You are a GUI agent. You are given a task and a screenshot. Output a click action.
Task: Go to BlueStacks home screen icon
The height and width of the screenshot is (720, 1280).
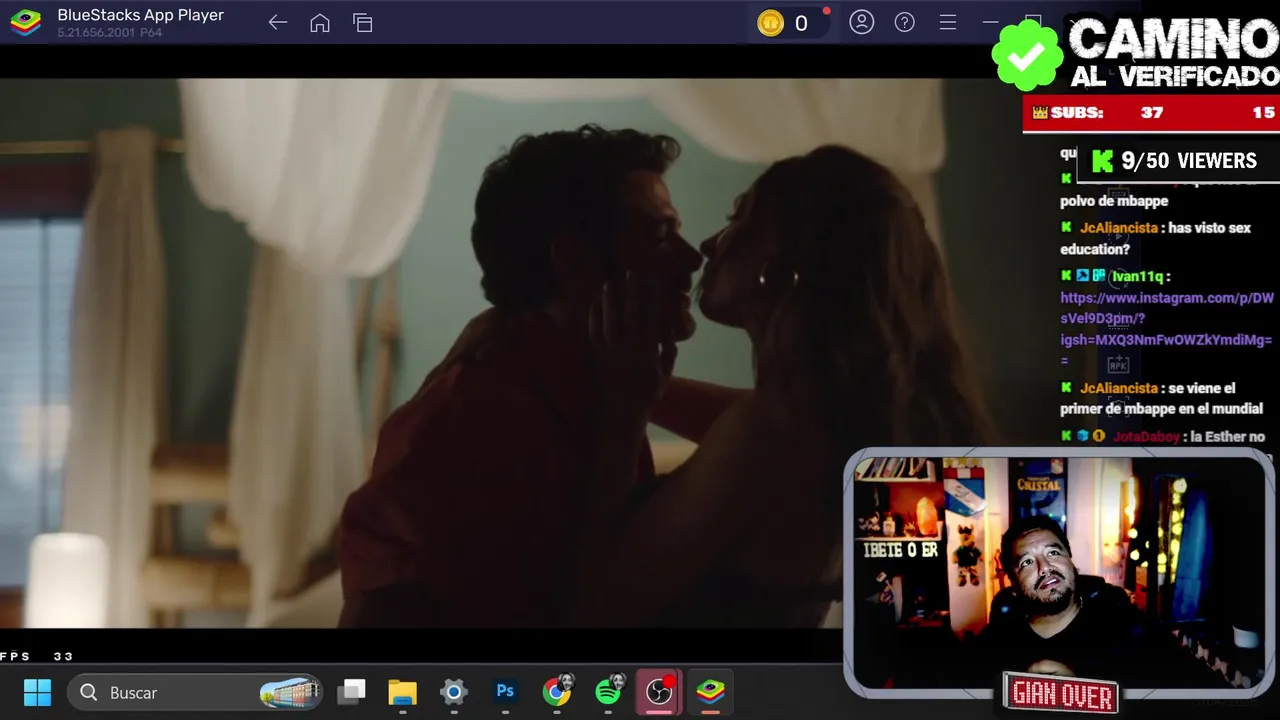pyautogui.click(x=320, y=23)
